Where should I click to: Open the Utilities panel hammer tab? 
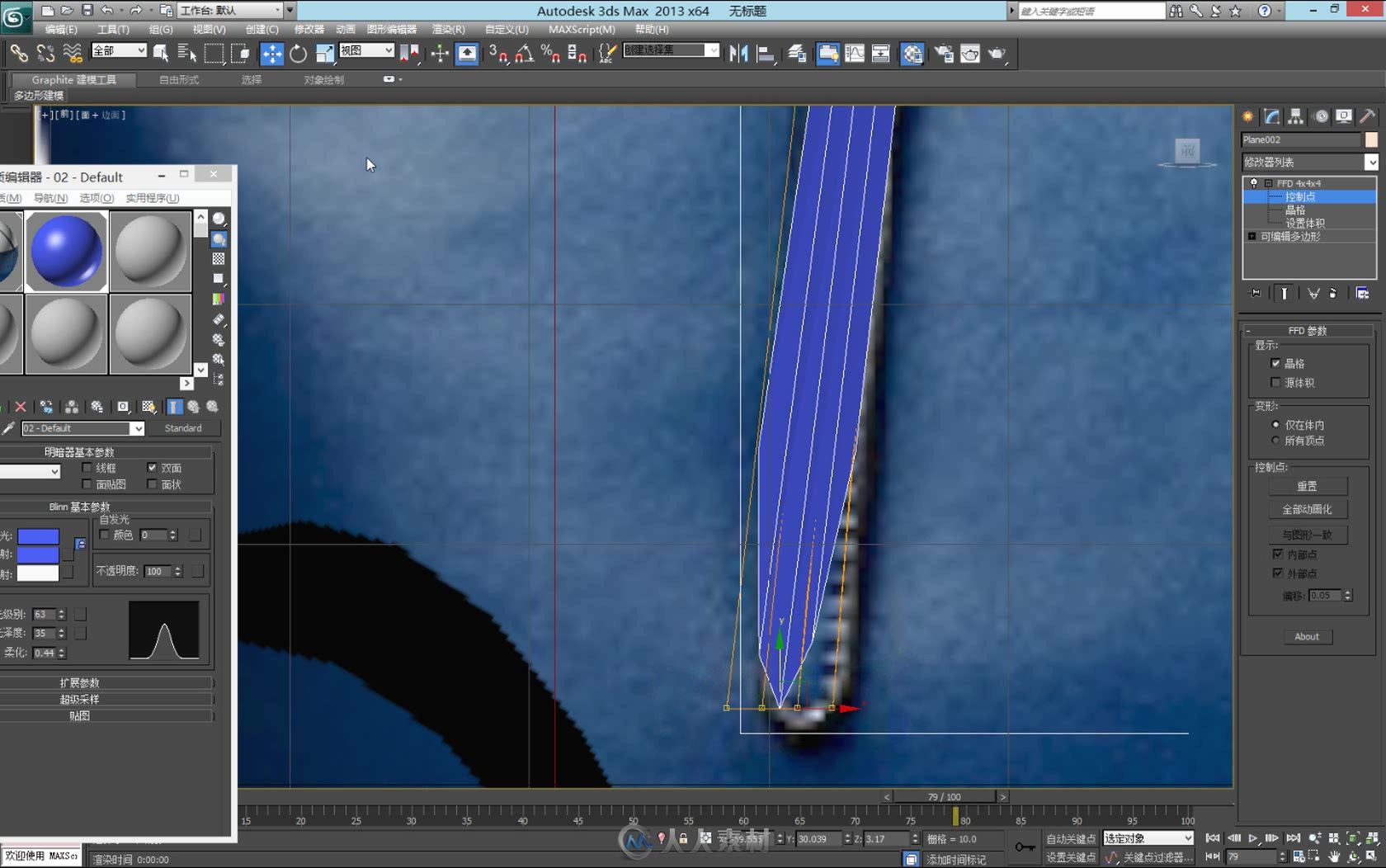coord(1368,116)
